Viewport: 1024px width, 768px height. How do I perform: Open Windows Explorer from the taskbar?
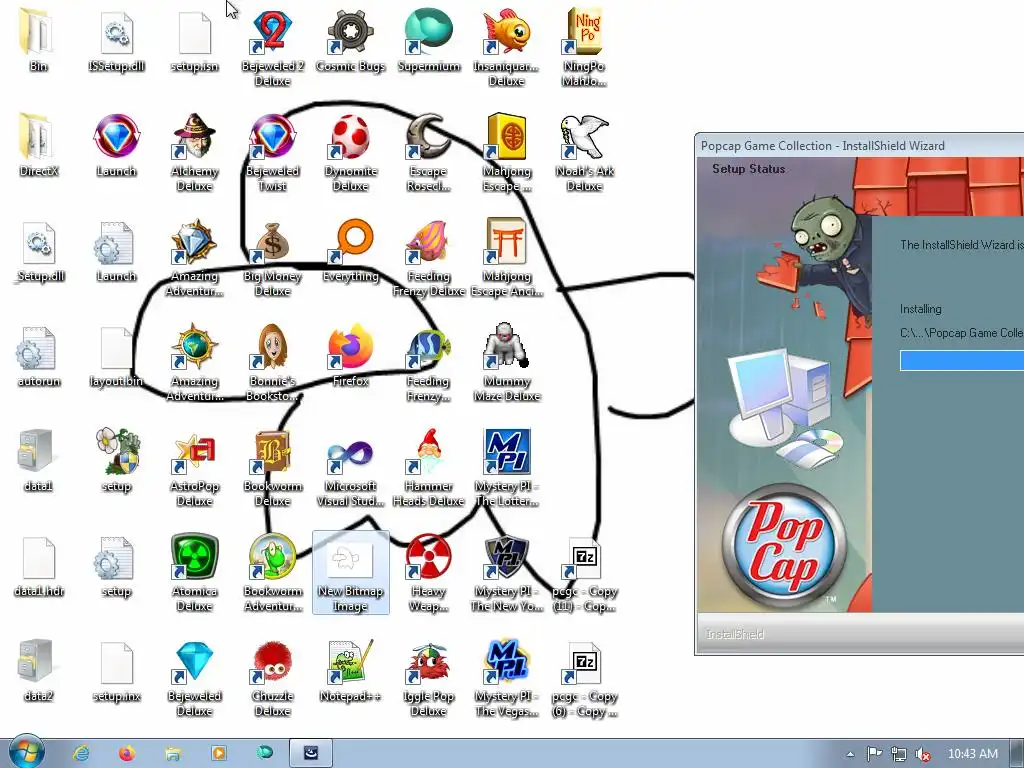[172, 753]
